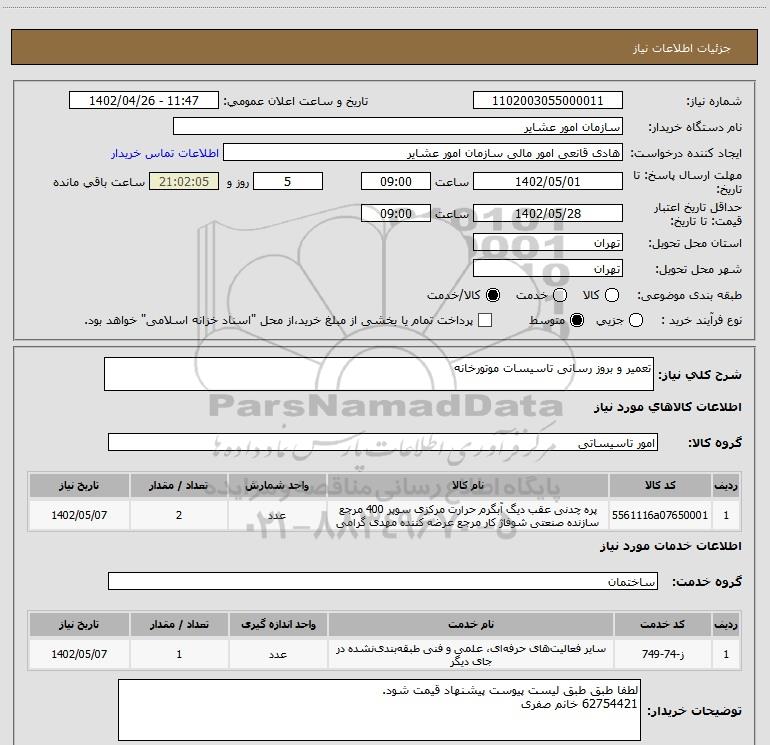
Task: Choose the متوسط purchase type radio
Action: click(x=577, y=321)
